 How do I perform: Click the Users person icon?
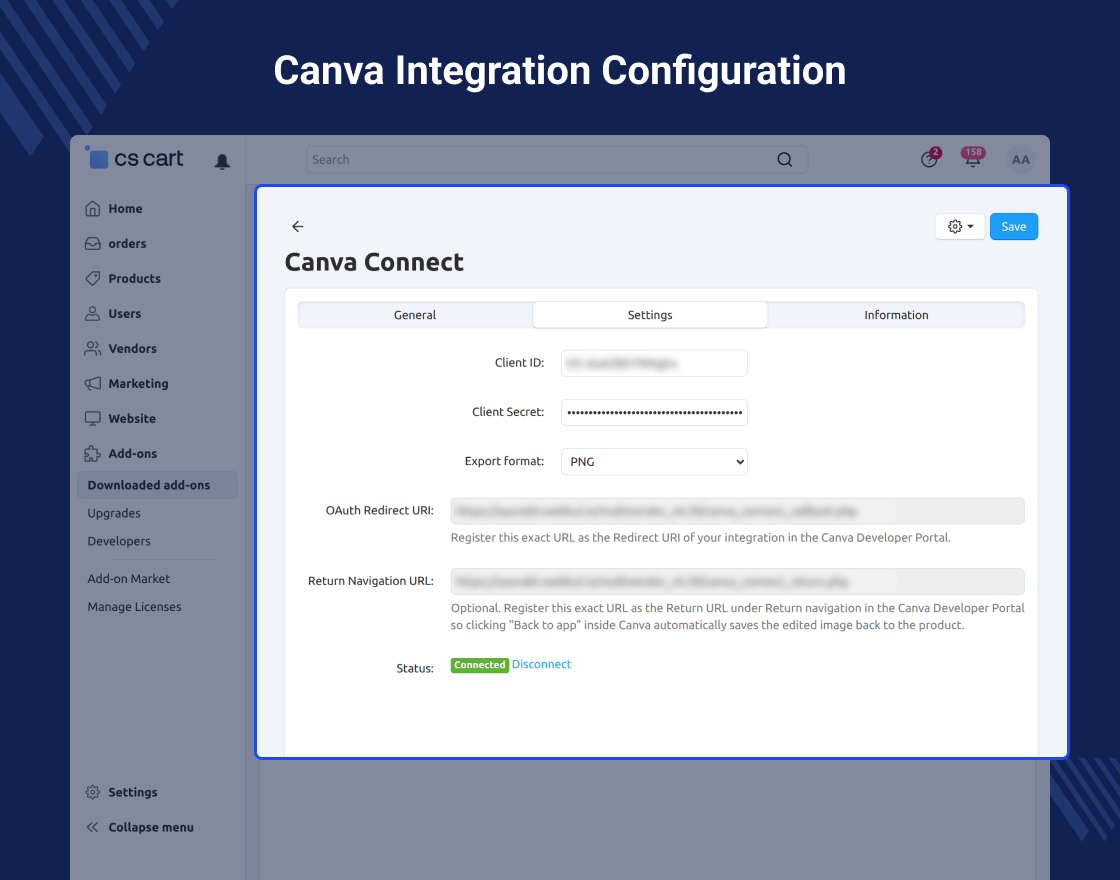click(x=93, y=314)
